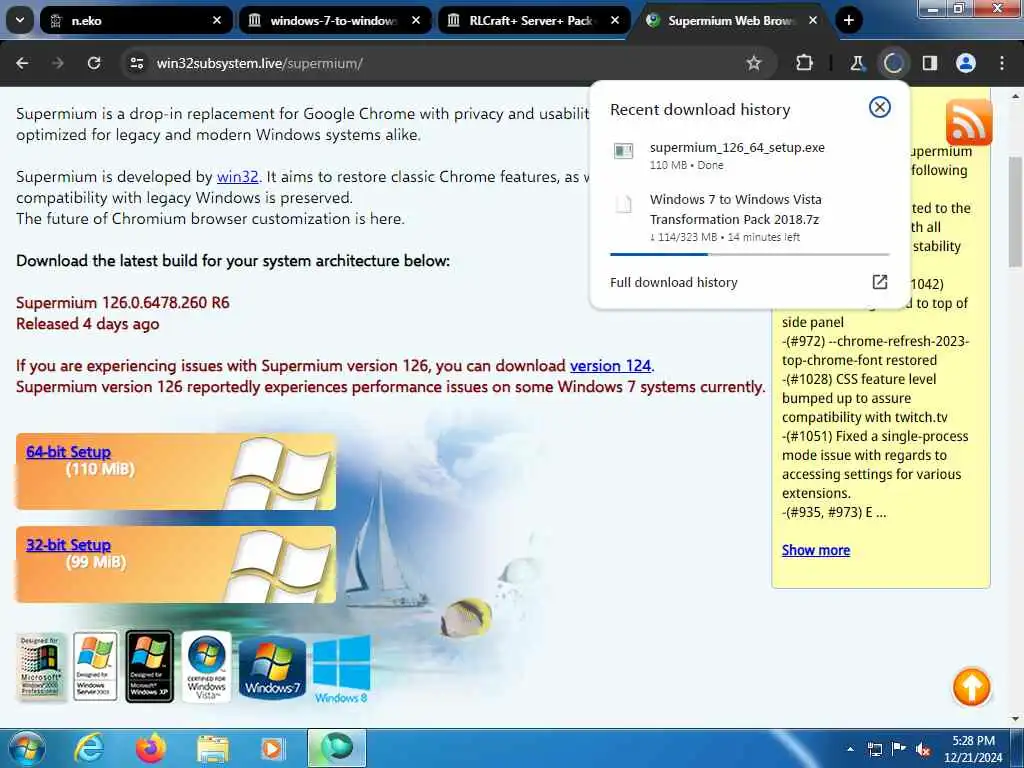This screenshot has width=1024, height=768.
Task: Toggle the browser side panel icon
Action: (x=929, y=63)
